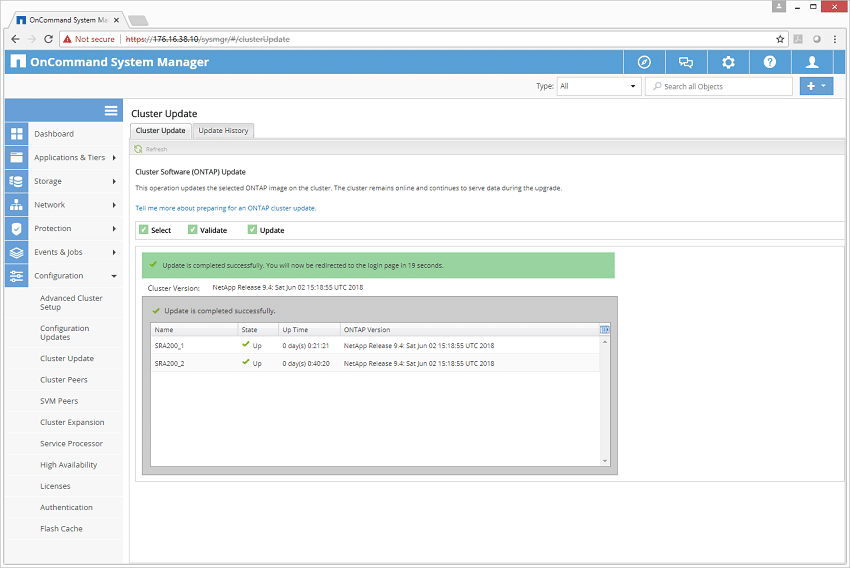Open Licenses in the sidebar
This screenshot has height=568, width=850.
coord(55,486)
